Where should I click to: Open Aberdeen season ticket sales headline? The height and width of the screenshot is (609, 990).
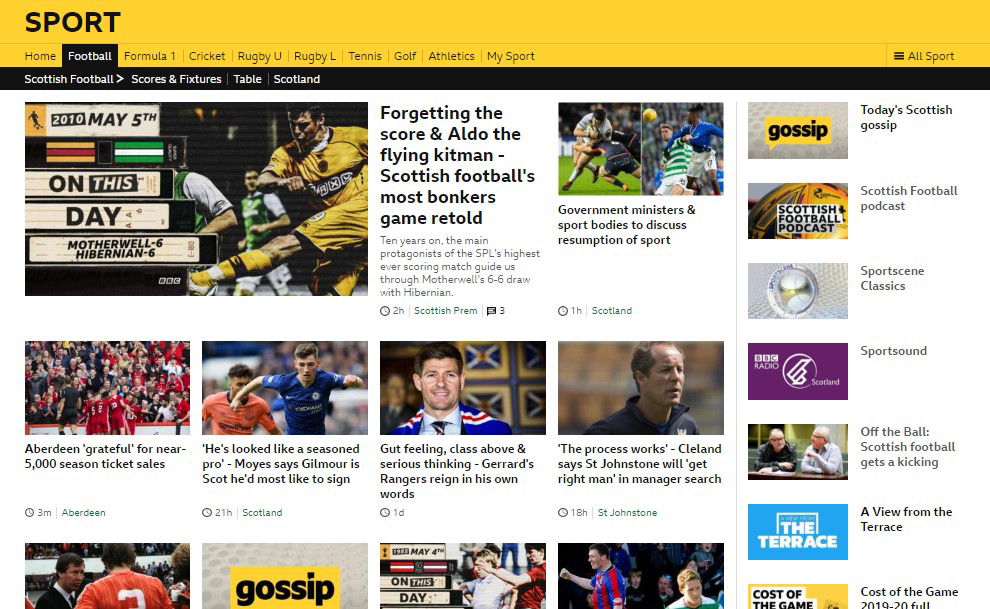point(105,456)
